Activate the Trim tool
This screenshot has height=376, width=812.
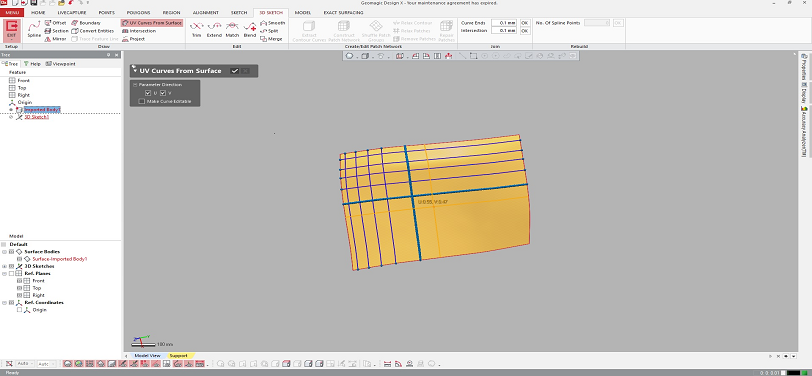pos(196,29)
